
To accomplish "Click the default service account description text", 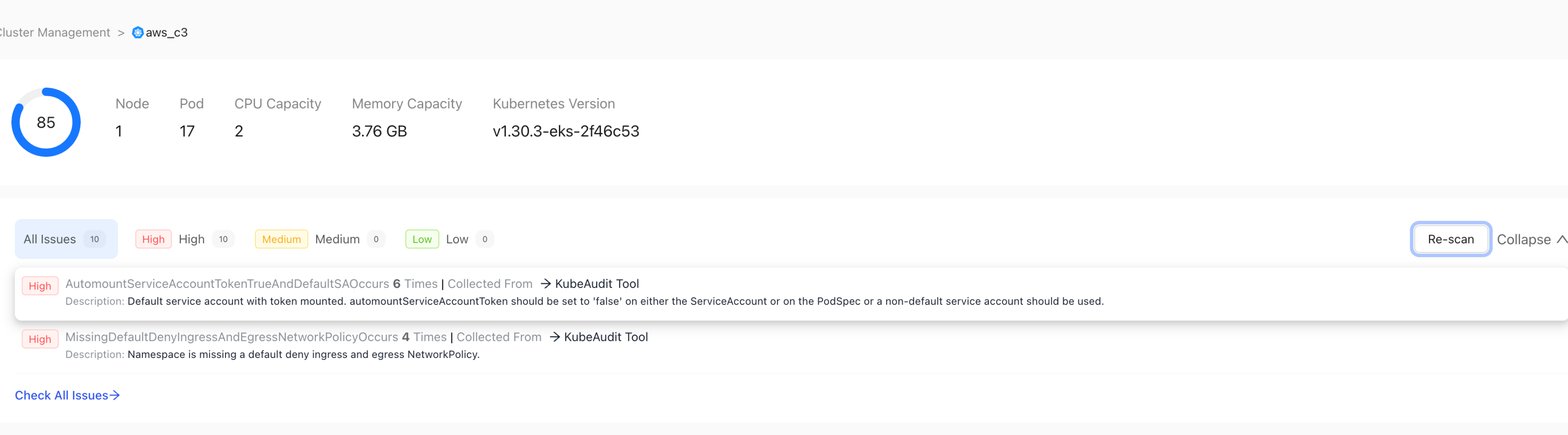I will tap(615, 301).
